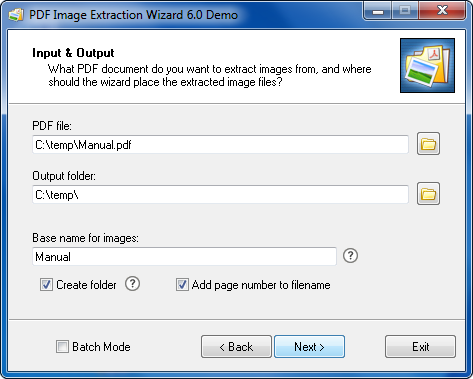Viewport: 473px width, 379px height.
Task: Click the wizard app icon in title bar
Action: click(16, 15)
